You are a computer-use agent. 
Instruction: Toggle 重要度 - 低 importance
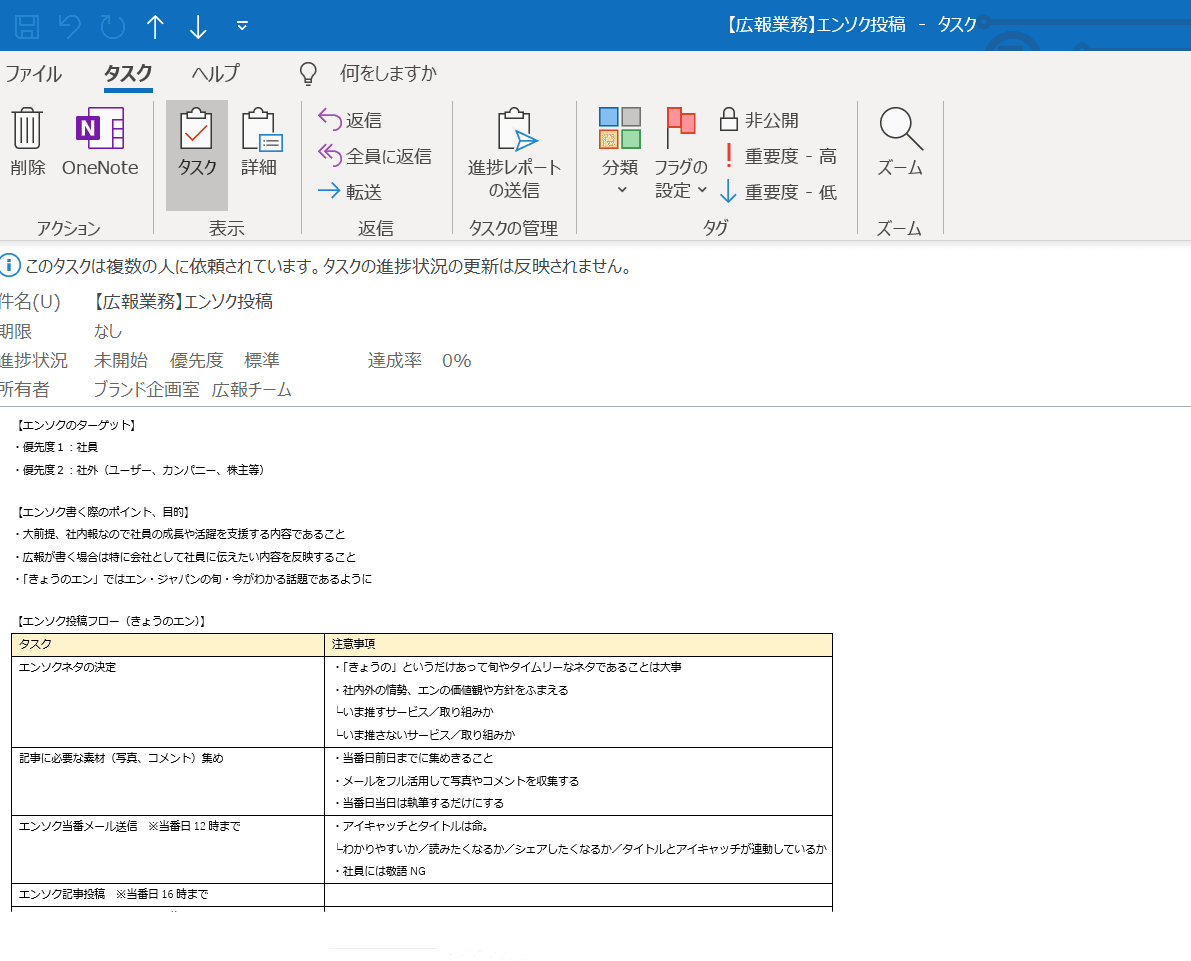[x=778, y=192]
